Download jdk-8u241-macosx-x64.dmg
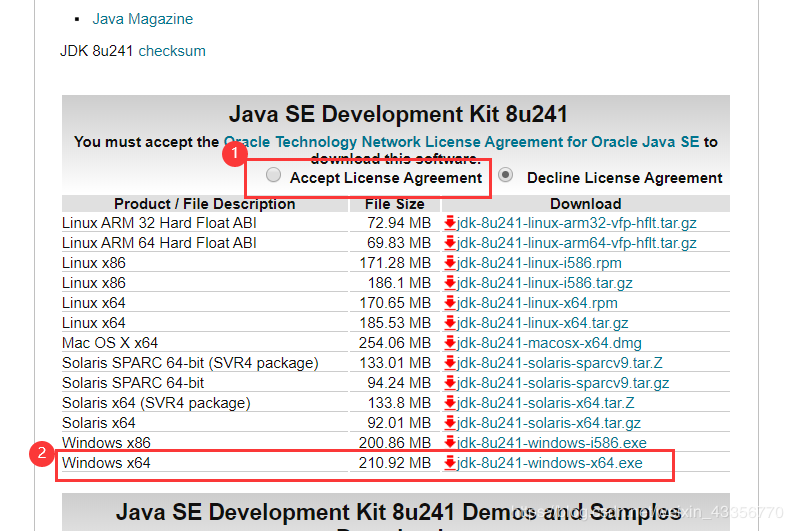This screenshot has height=531, width=793. [x=549, y=343]
